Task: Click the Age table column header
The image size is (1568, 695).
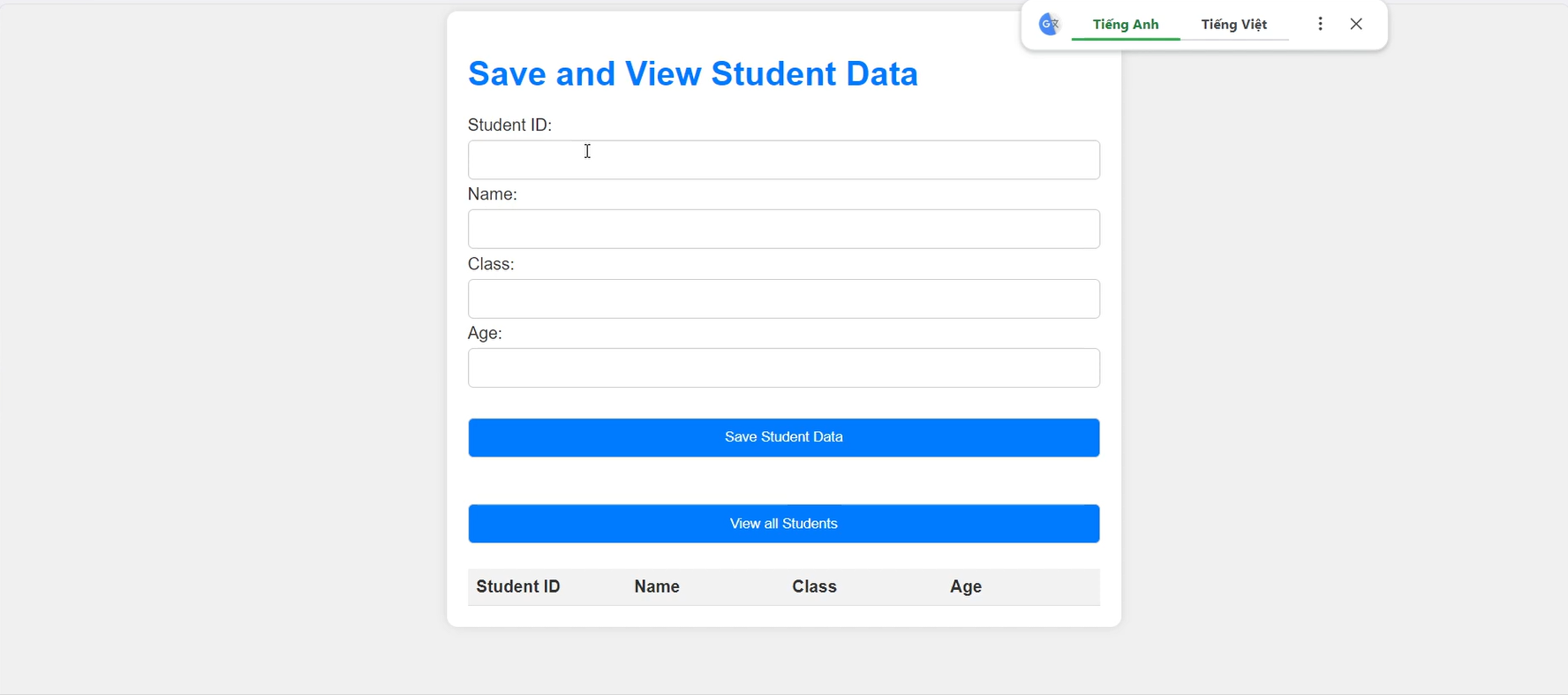Action: 966,587
